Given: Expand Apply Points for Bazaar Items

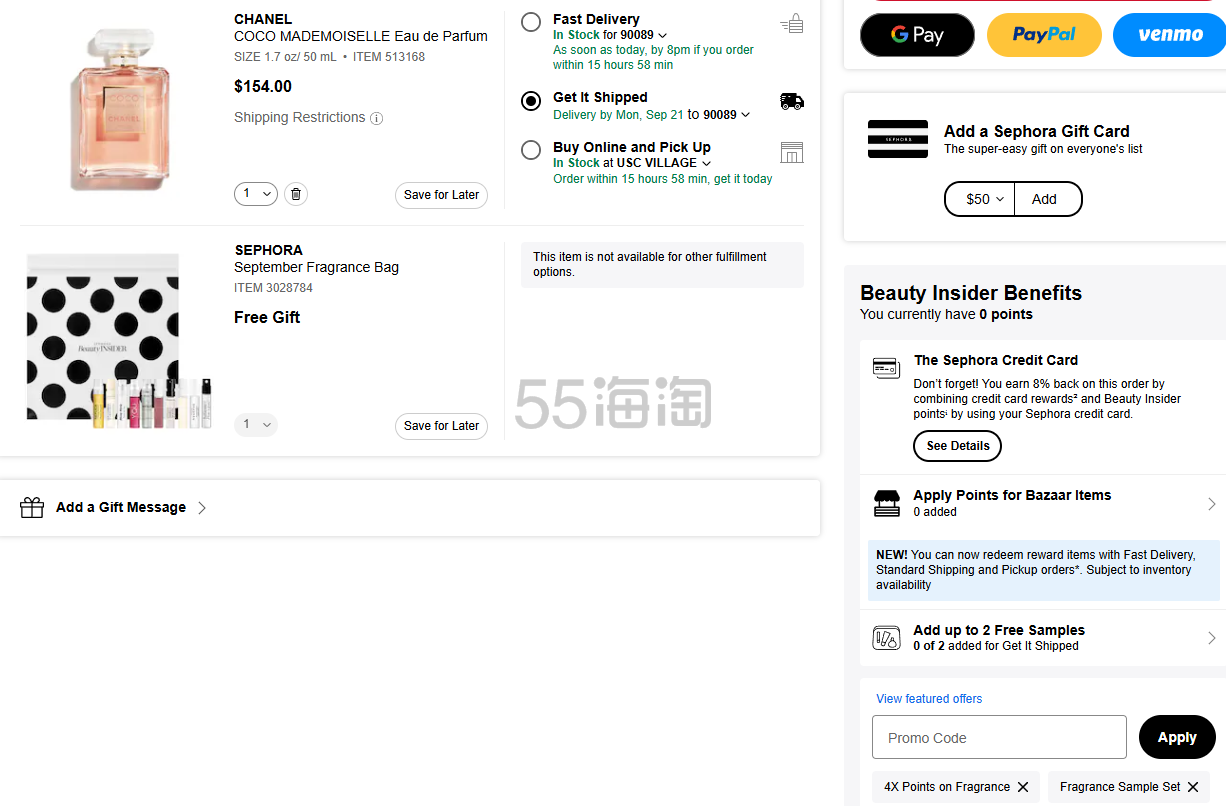Looking at the screenshot, I should click(1042, 503).
